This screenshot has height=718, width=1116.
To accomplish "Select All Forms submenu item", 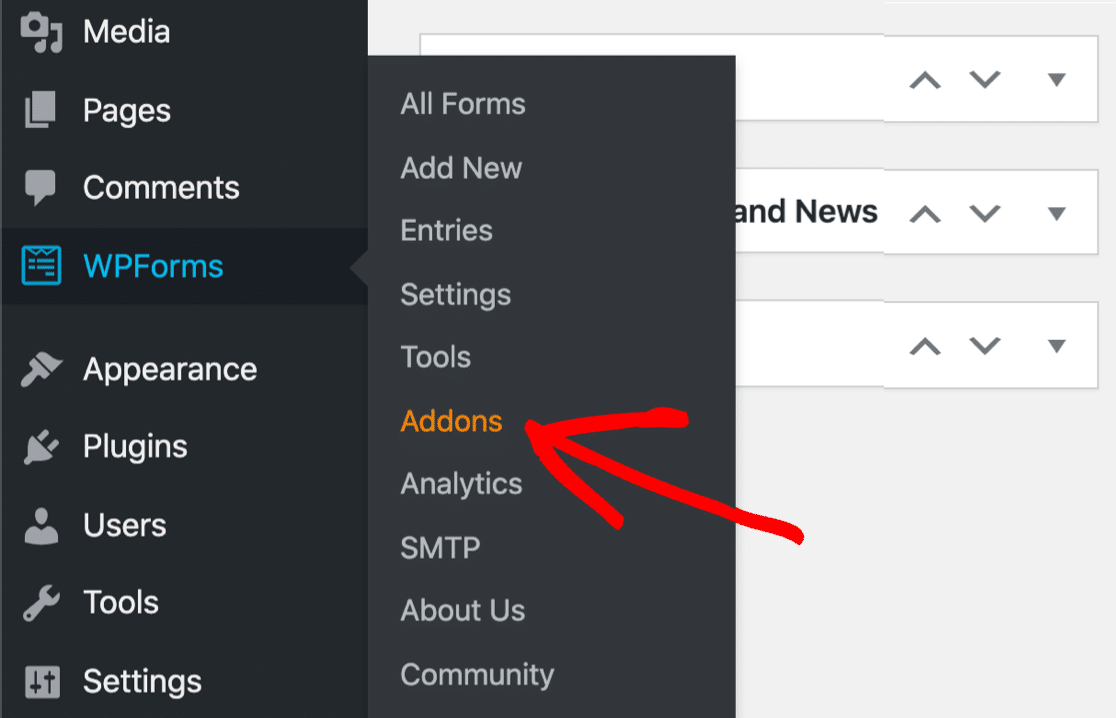I will (x=463, y=104).
